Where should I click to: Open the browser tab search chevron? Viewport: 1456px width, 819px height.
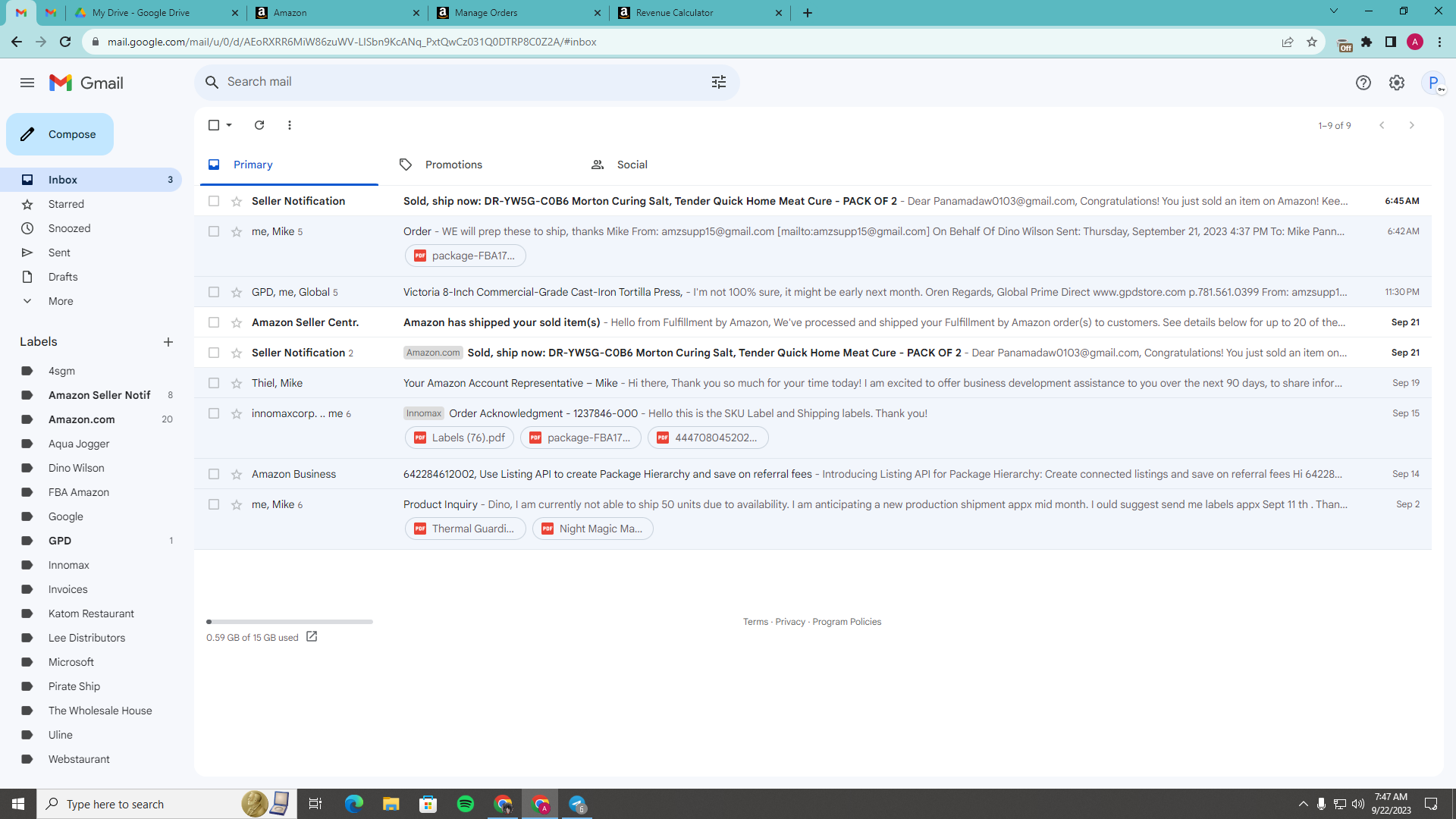pyautogui.click(x=1334, y=11)
